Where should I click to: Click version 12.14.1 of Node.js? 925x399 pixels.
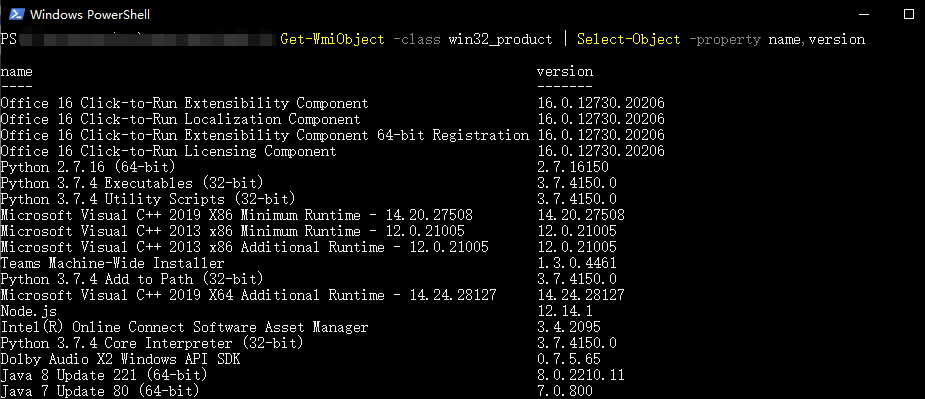pyautogui.click(x=565, y=311)
